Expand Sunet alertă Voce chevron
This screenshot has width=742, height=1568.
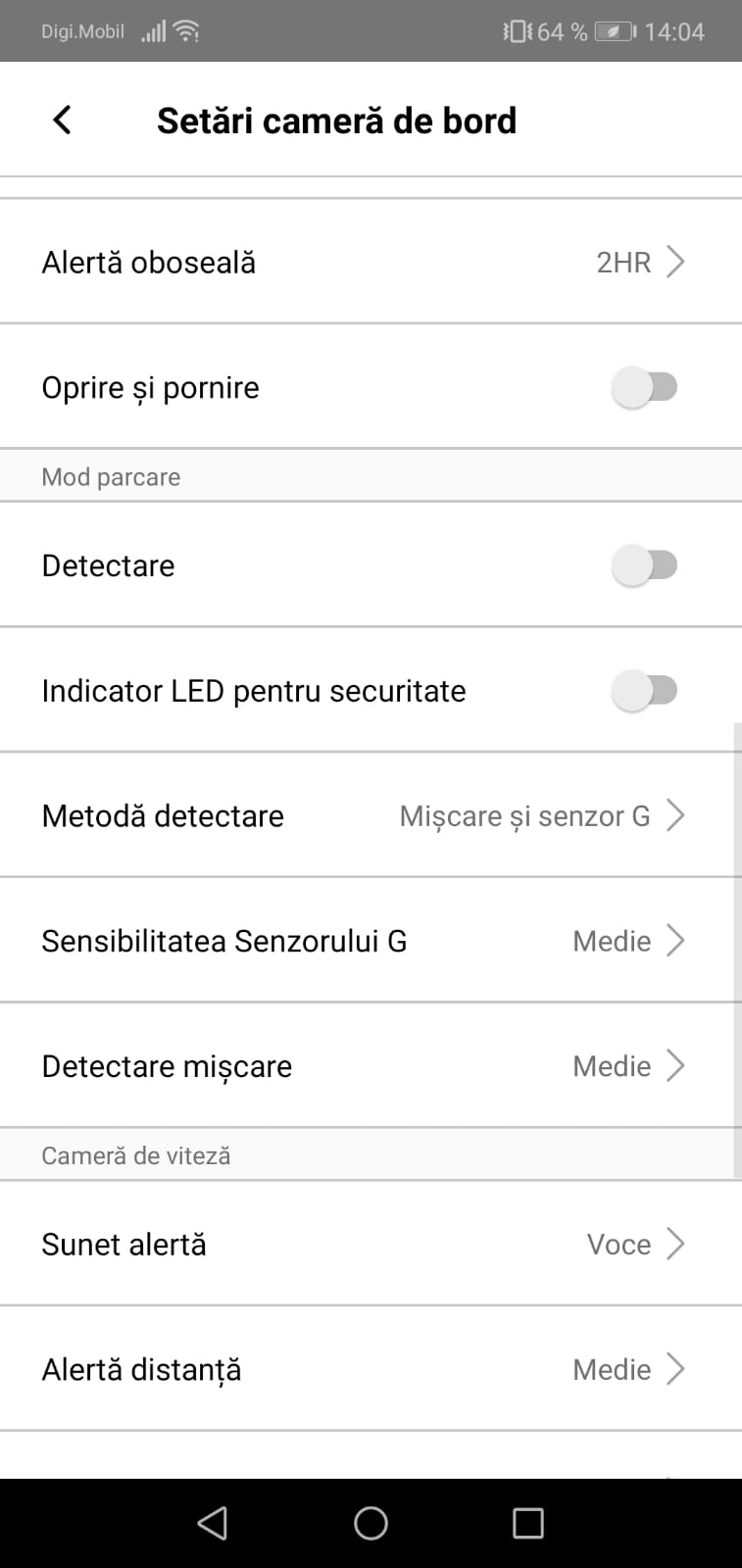tap(675, 1244)
